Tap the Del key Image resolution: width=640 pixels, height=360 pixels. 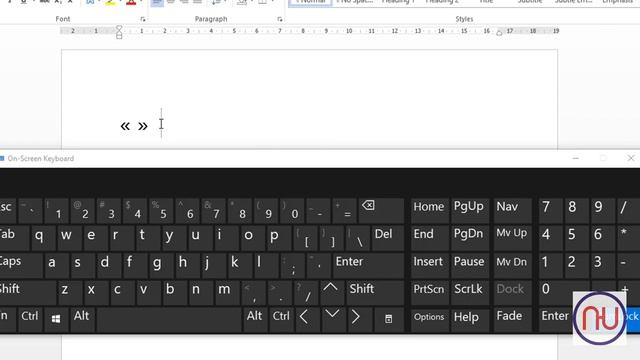[387, 238]
